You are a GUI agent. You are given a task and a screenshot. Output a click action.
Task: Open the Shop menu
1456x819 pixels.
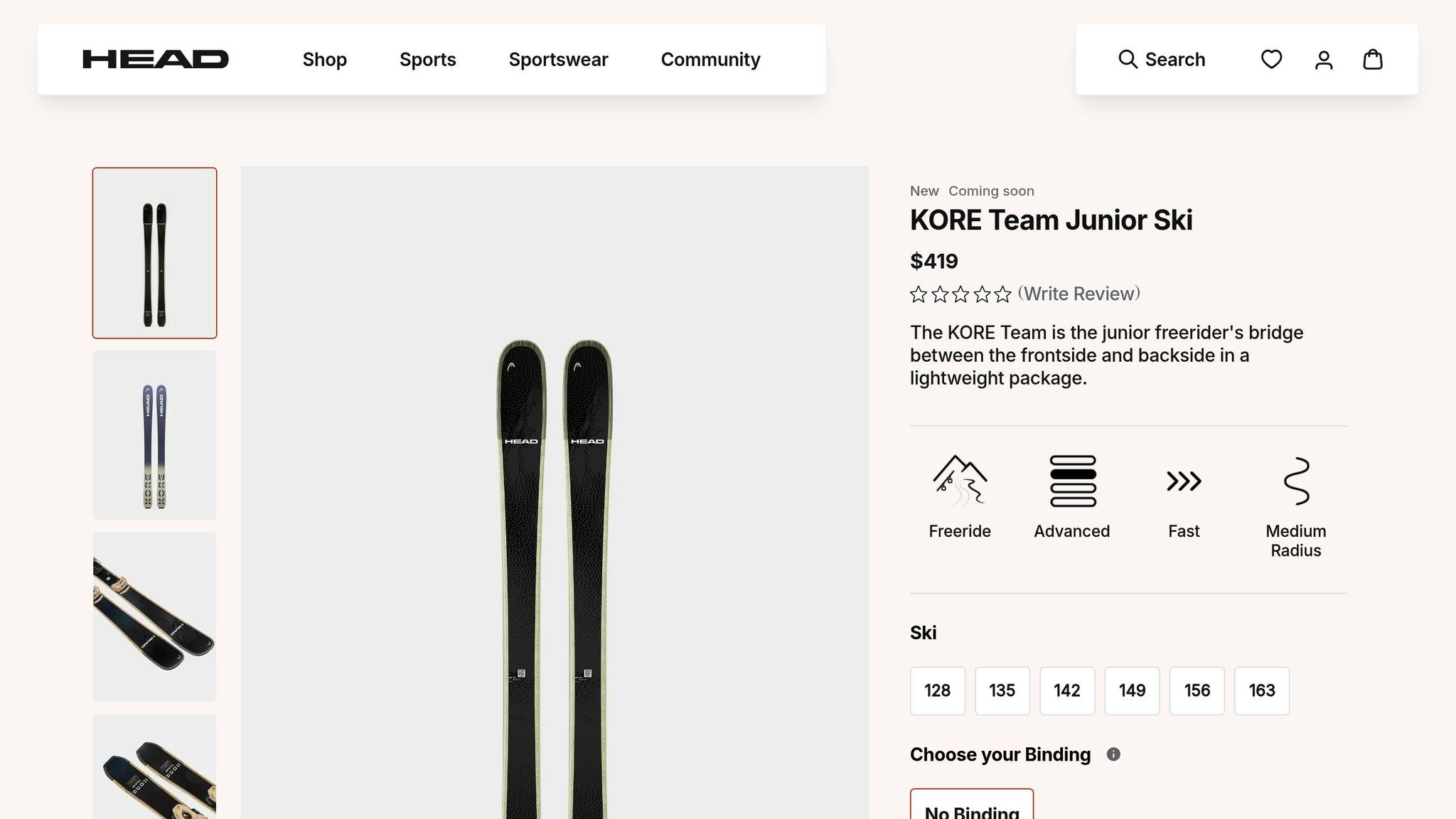[x=324, y=59]
